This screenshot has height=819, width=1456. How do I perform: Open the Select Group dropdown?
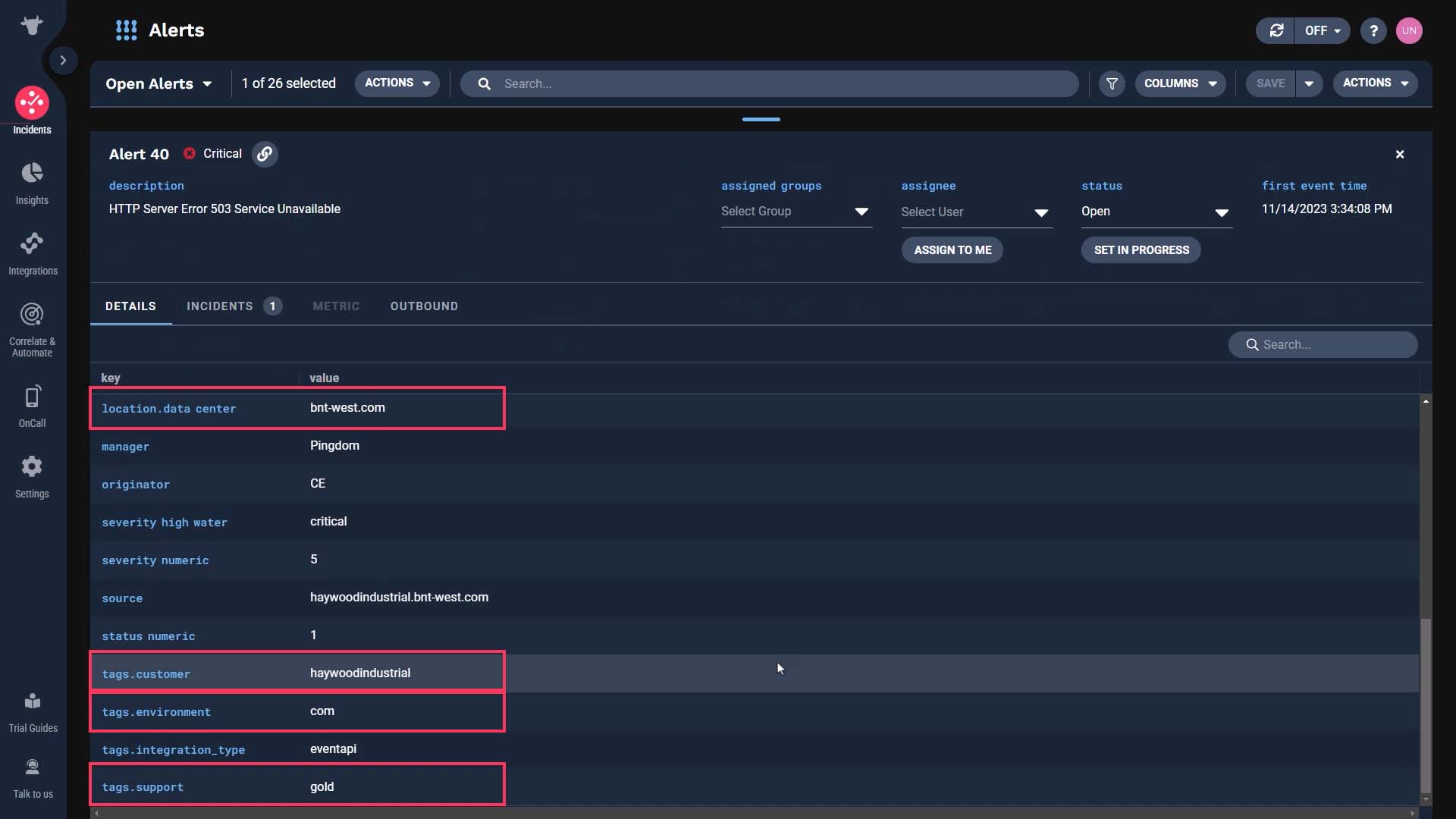point(796,212)
